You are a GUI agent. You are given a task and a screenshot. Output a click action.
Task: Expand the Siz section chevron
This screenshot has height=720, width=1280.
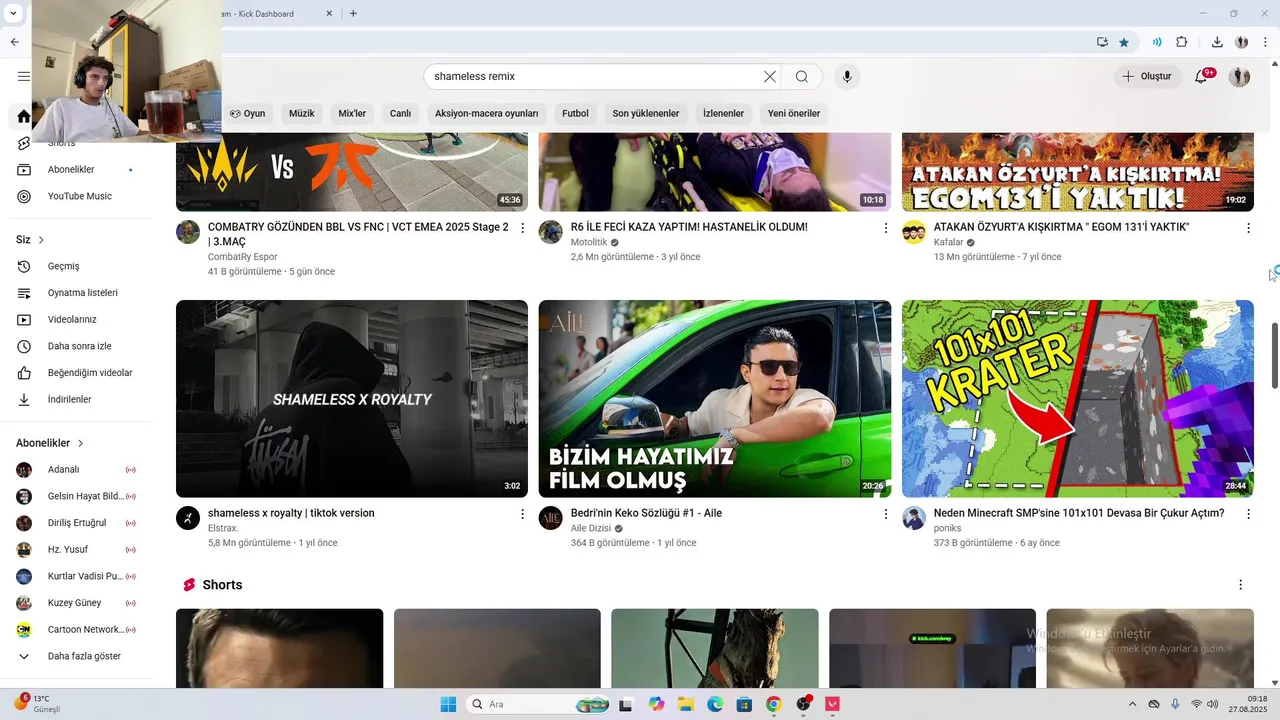[x=41, y=240]
